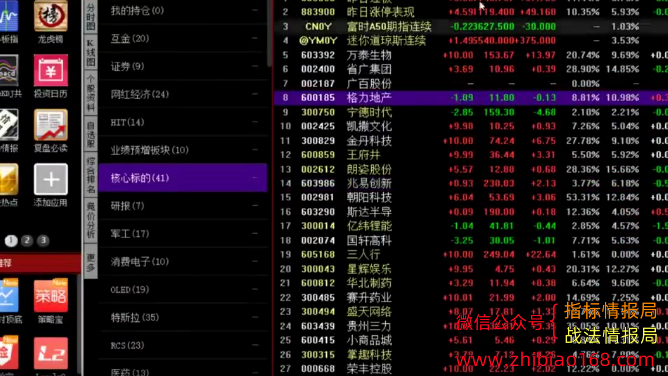668x376 pixels.
Task: Select stock row 金丹科技
Action: pyautogui.click(x=471, y=141)
